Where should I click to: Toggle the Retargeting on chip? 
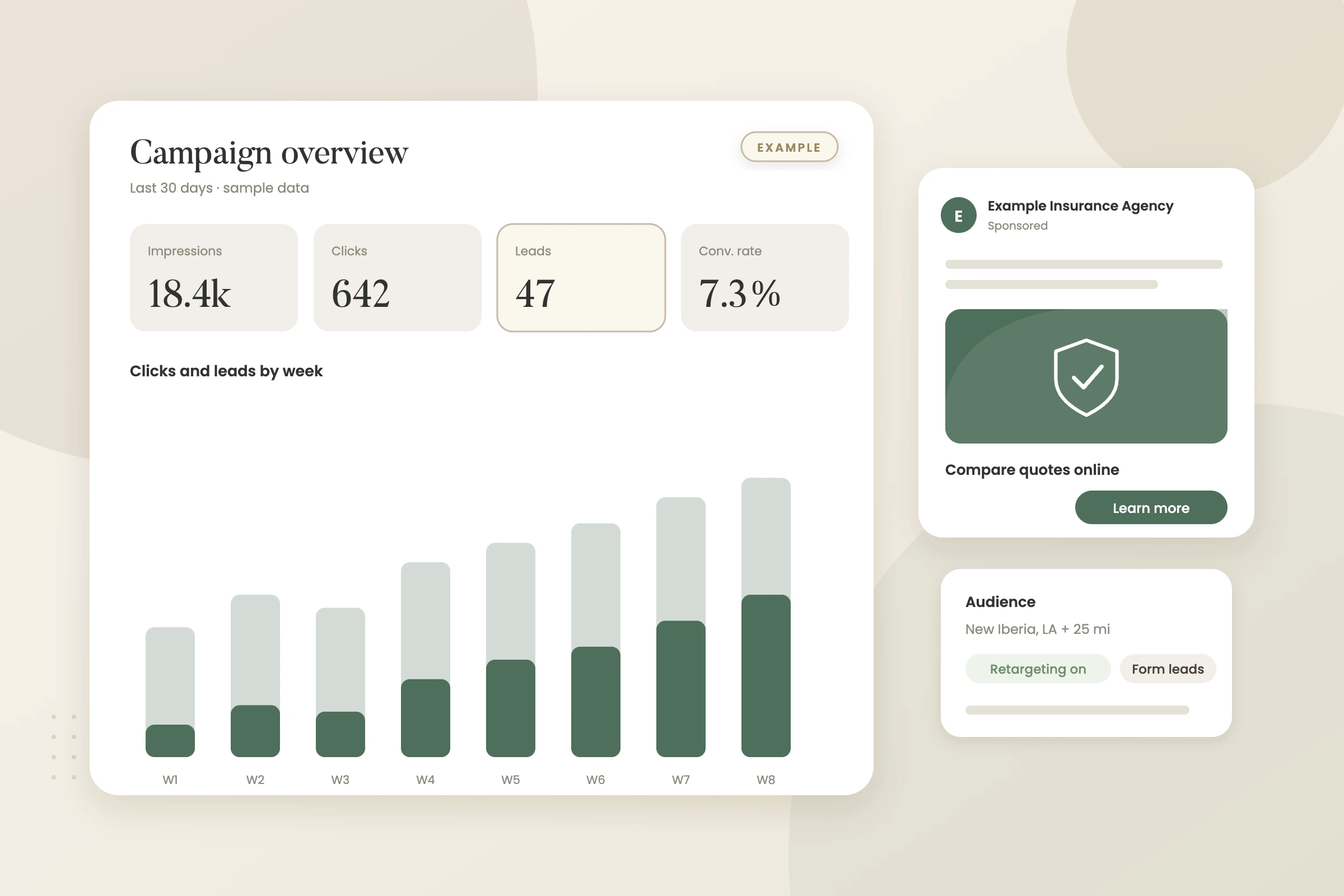tap(1038, 669)
